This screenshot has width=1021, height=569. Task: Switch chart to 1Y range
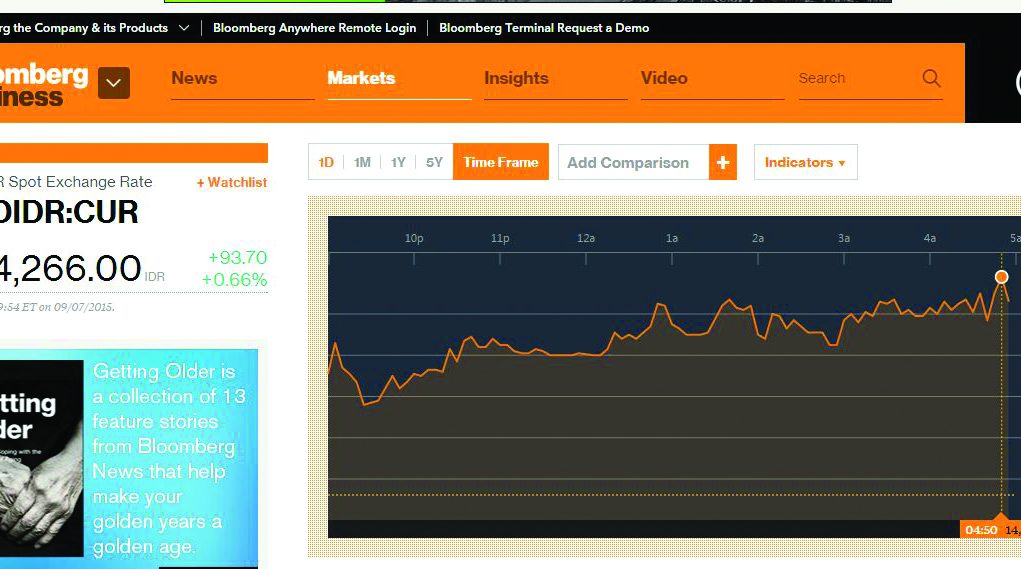(x=398, y=162)
